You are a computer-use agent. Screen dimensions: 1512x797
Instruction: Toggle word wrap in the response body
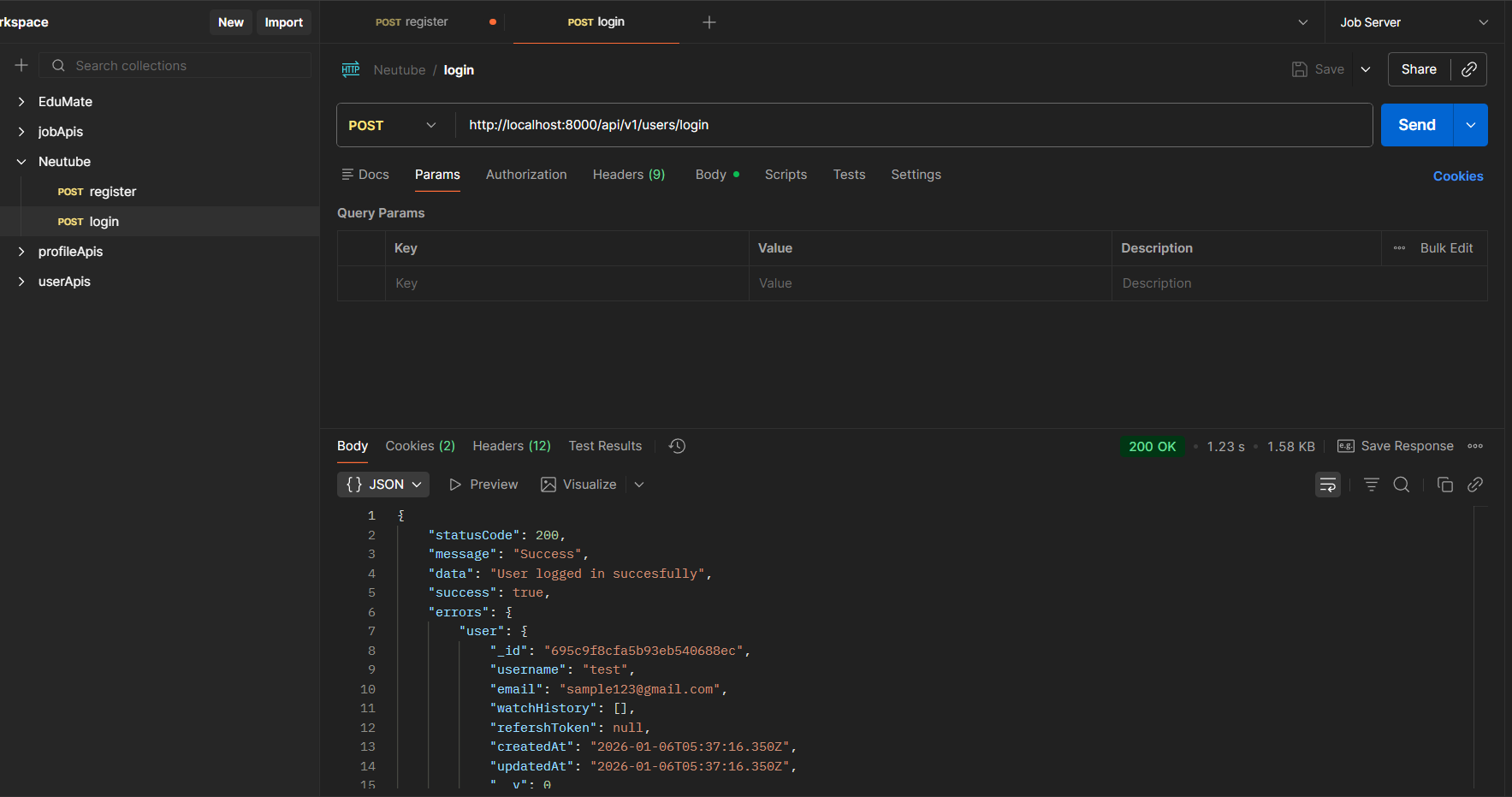point(1327,485)
